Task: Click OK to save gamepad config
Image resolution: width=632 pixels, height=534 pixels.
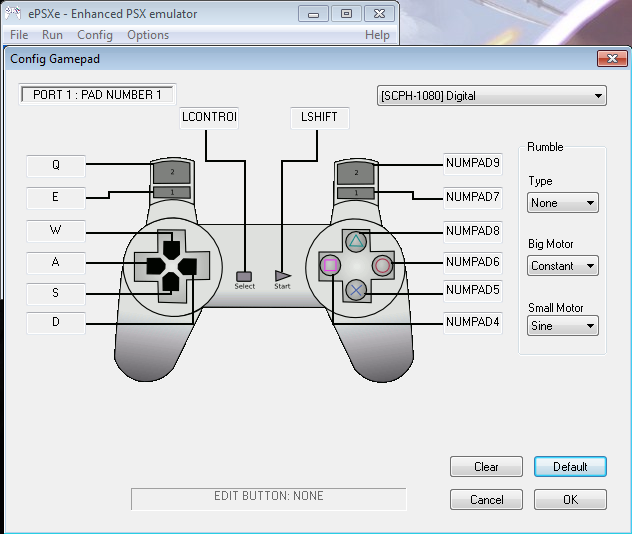Action: coord(570,500)
